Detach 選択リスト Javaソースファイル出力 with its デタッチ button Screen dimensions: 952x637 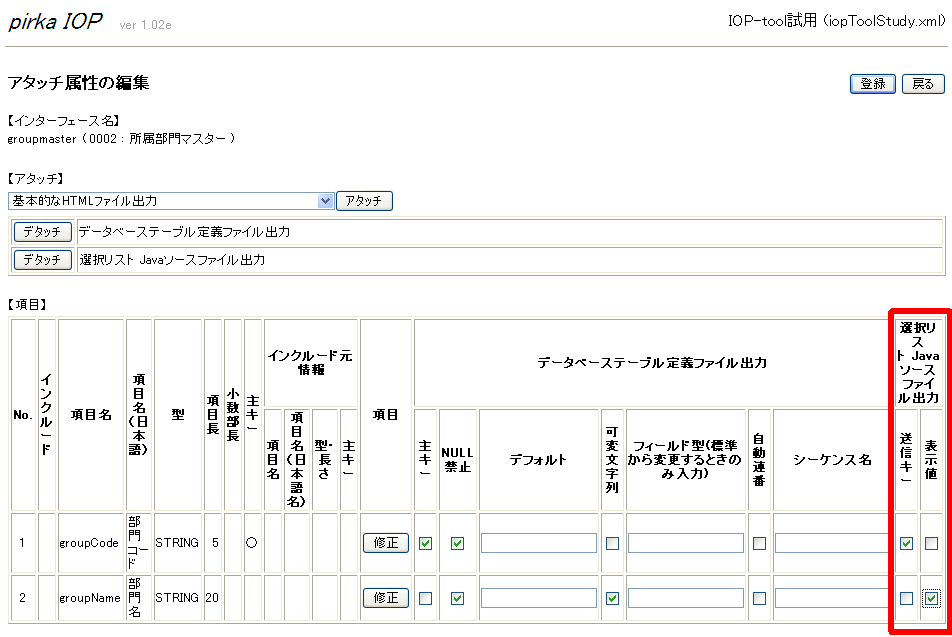(x=42, y=260)
